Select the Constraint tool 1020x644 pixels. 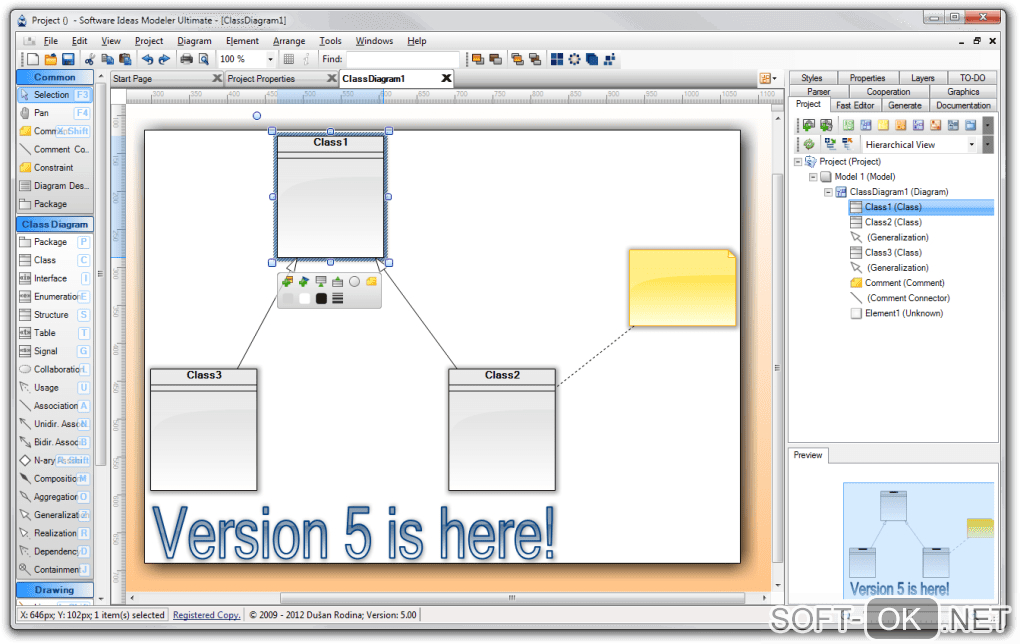click(x=55, y=167)
